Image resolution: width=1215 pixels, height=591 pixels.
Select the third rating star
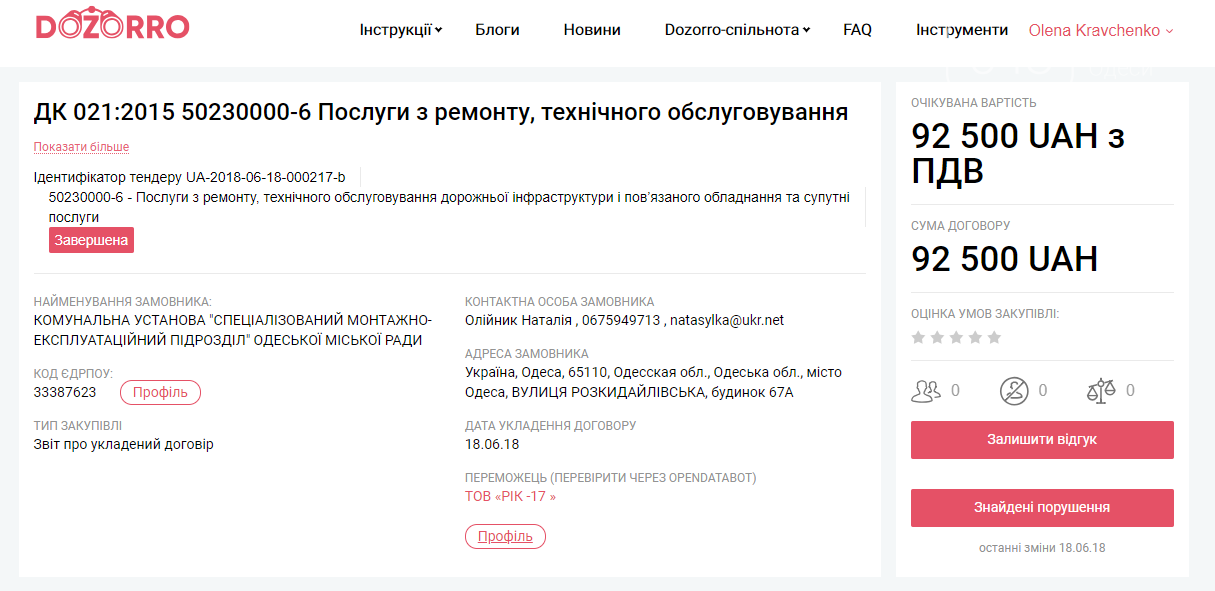(956, 338)
